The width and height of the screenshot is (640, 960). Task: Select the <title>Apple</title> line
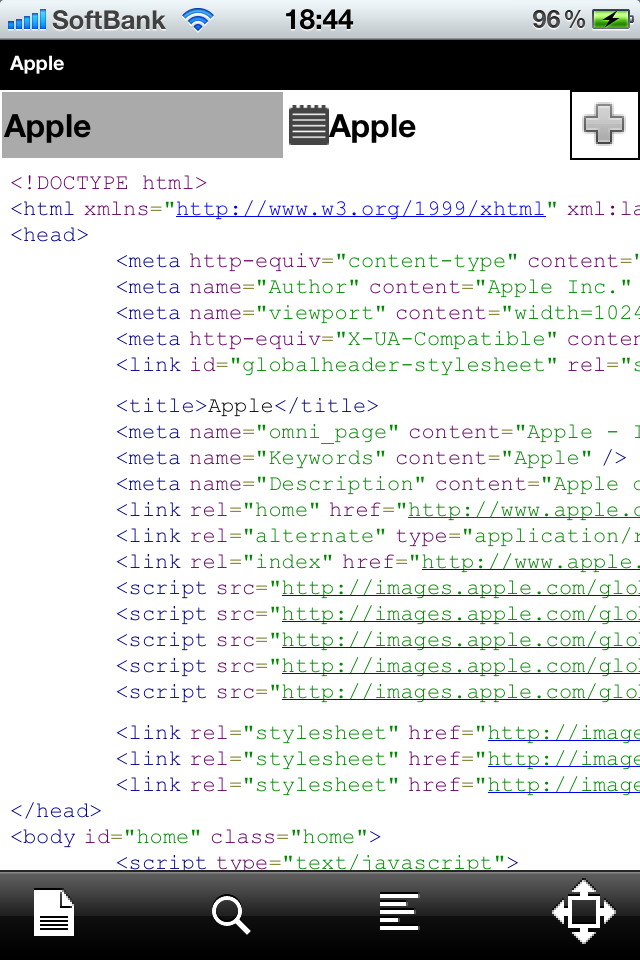[x=247, y=406]
